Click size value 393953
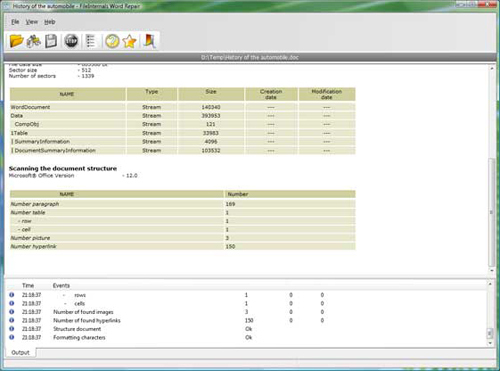The width and height of the screenshot is (500, 371). pos(211,116)
